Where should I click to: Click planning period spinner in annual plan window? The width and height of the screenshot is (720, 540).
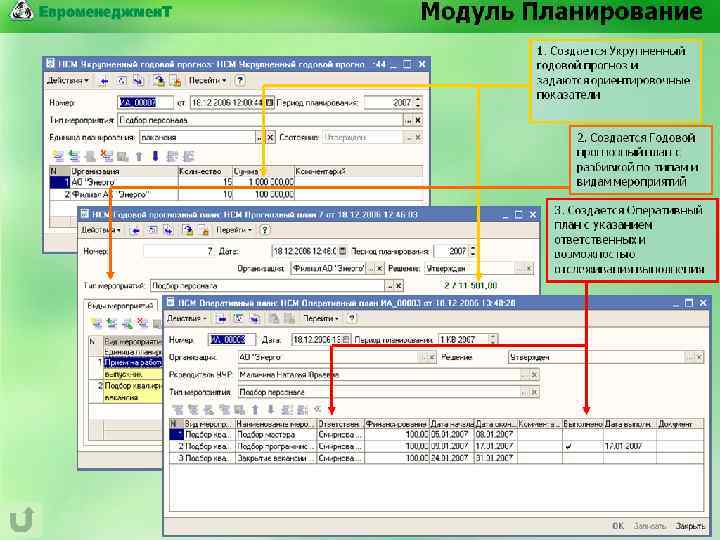point(473,251)
